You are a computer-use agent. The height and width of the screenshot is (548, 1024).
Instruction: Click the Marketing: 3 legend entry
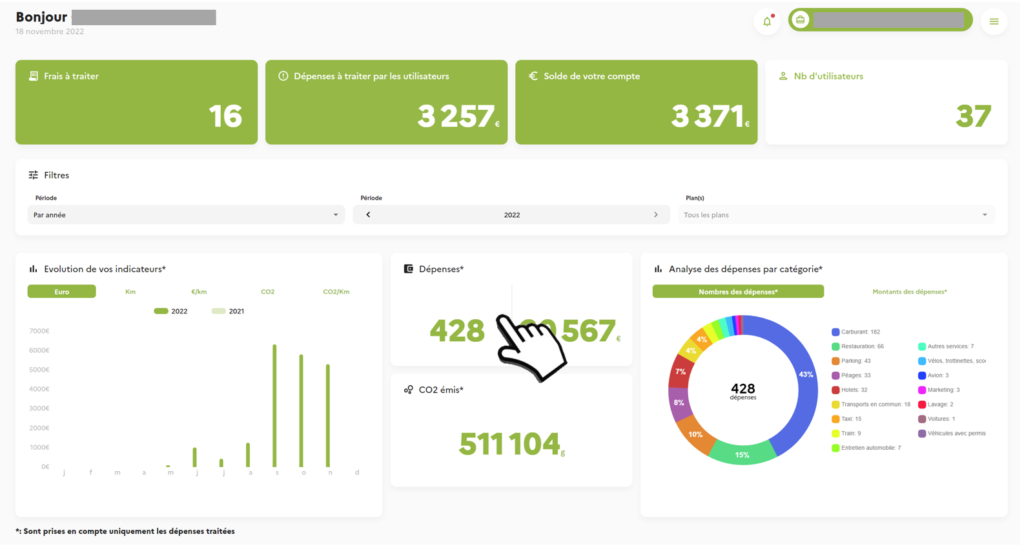pyautogui.click(x=939, y=390)
